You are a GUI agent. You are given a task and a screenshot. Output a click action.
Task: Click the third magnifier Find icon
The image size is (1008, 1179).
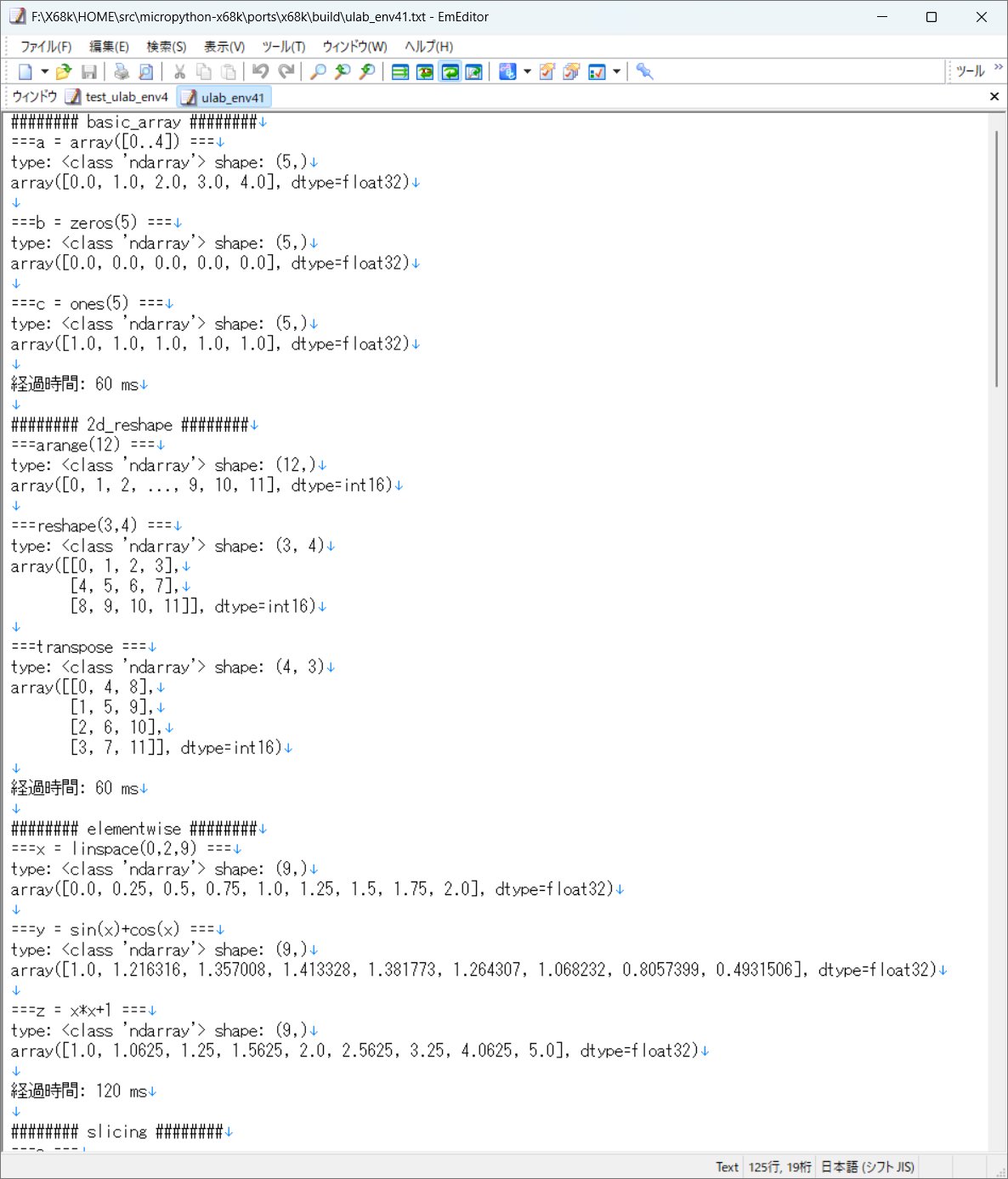click(367, 72)
